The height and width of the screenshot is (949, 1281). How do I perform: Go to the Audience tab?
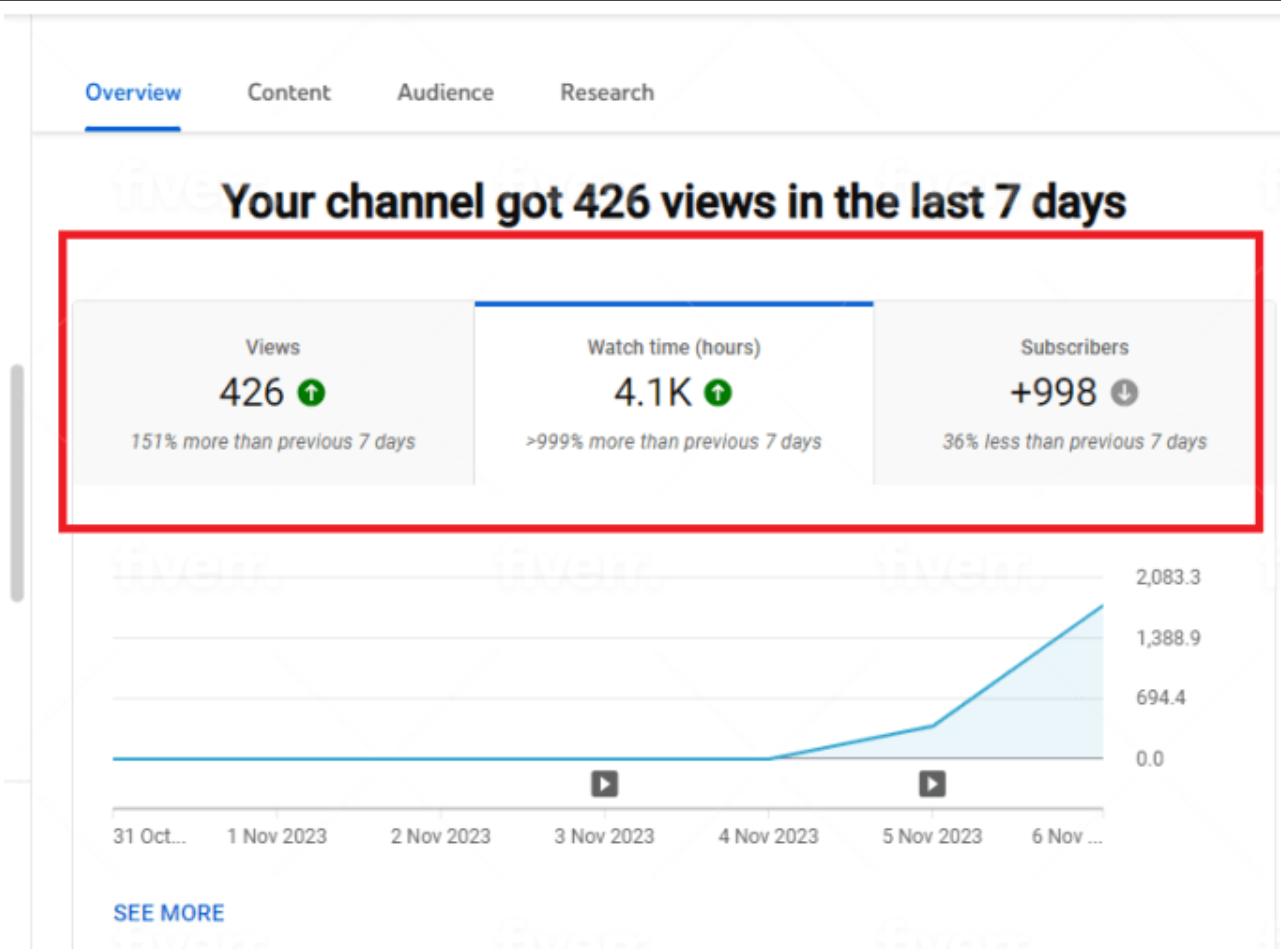(445, 93)
